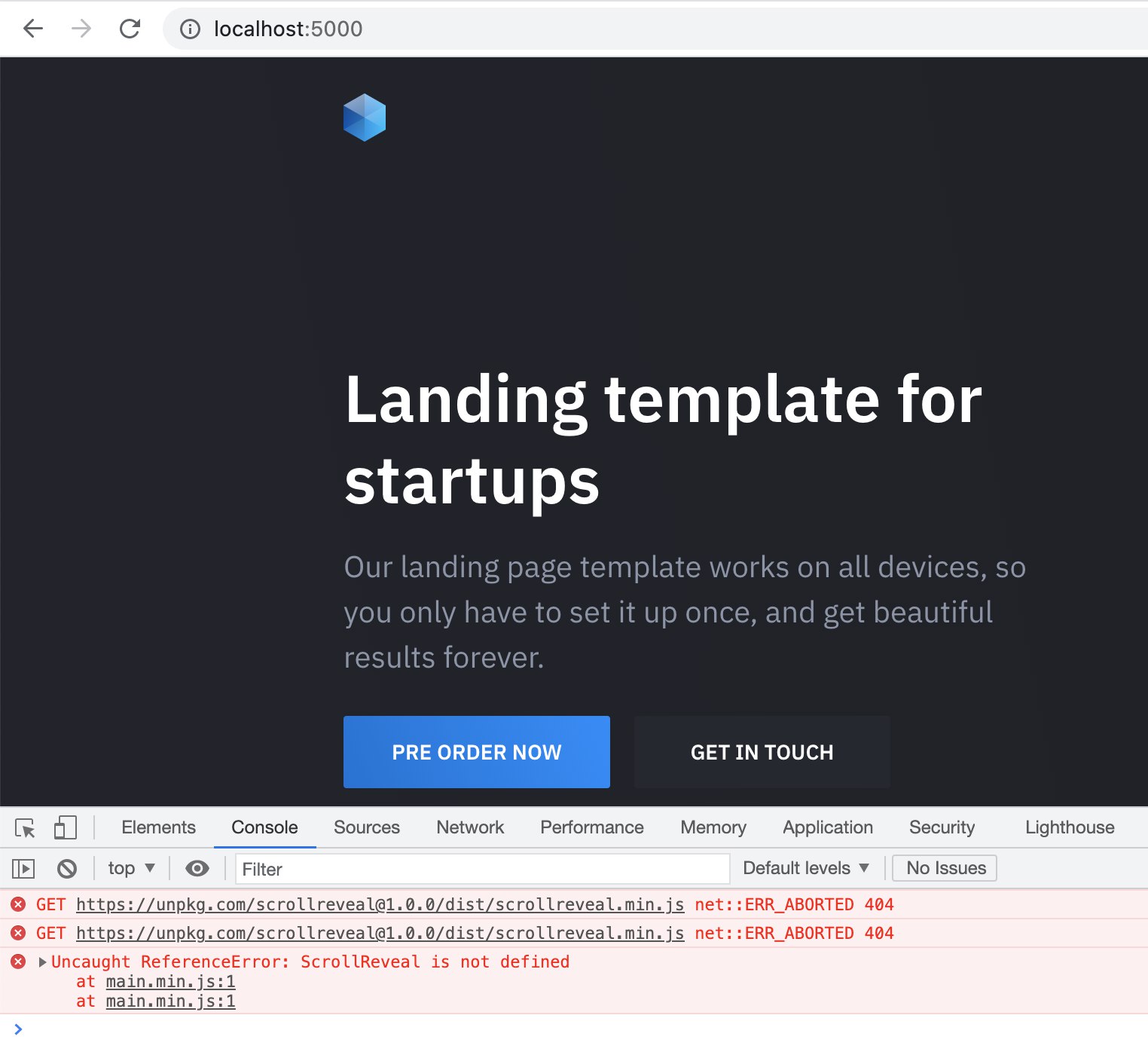This screenshot has width=1148, height=1061.
Task: Click the ReferenceError red error icon
Action: tap(19, 962)
